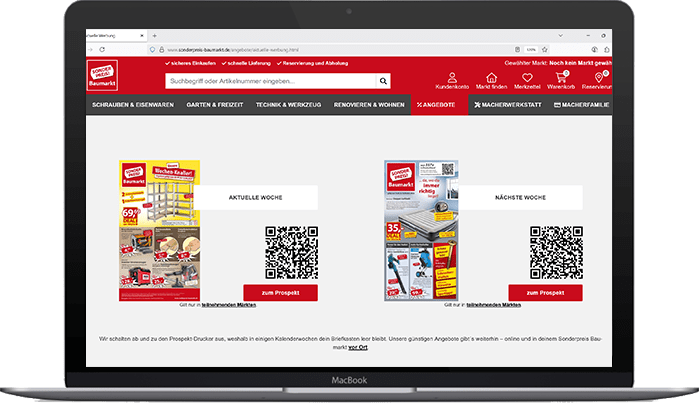
Task: Click the browser forward arrow
Action: click(x=90, y=50)
